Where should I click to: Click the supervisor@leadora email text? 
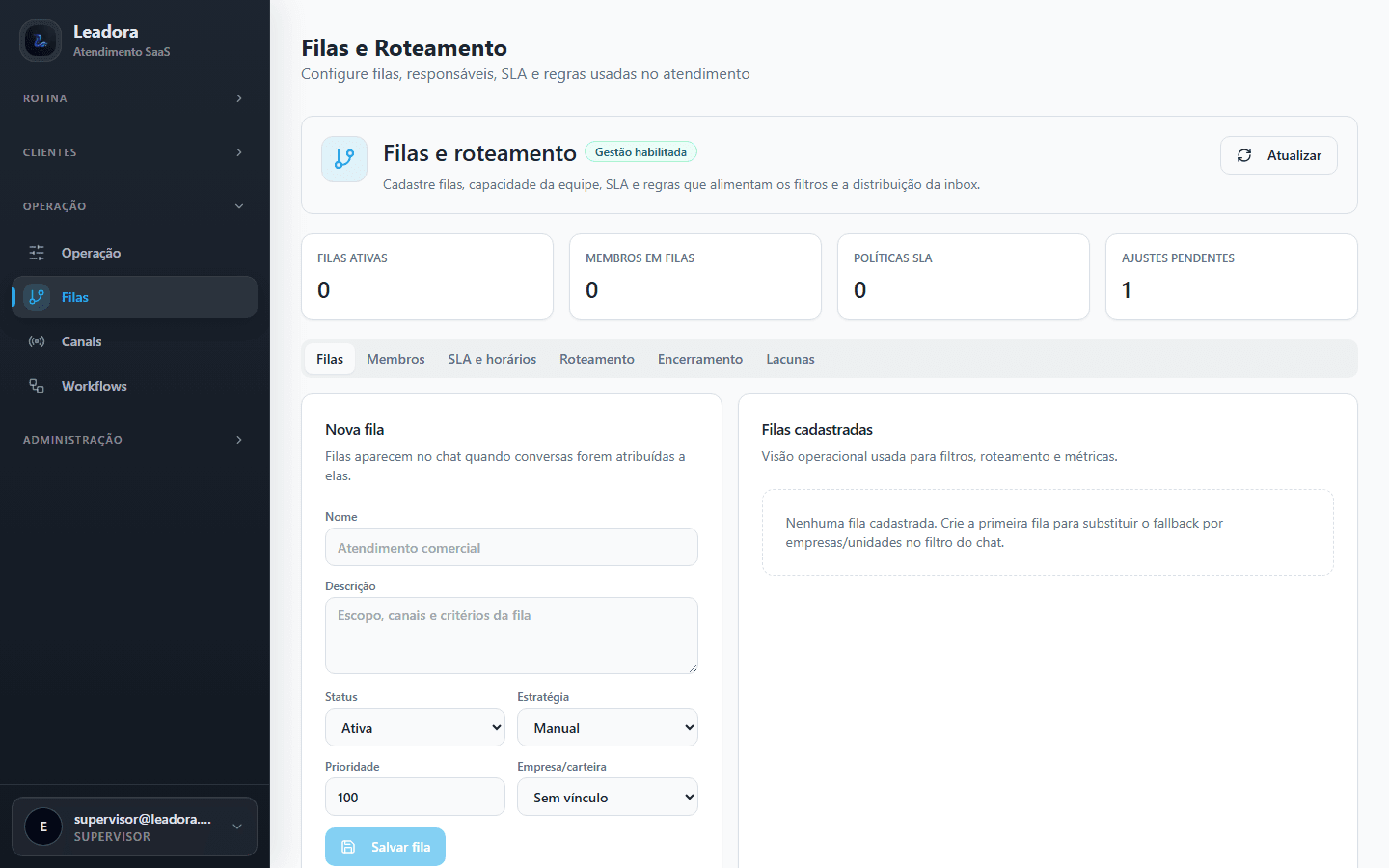click(x=143, y=819)
